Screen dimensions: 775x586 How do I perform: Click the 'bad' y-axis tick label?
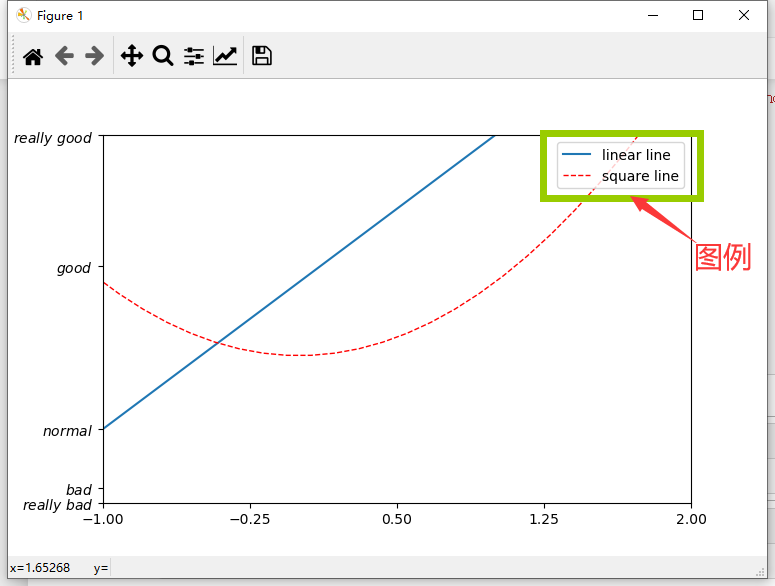point(79,490)
